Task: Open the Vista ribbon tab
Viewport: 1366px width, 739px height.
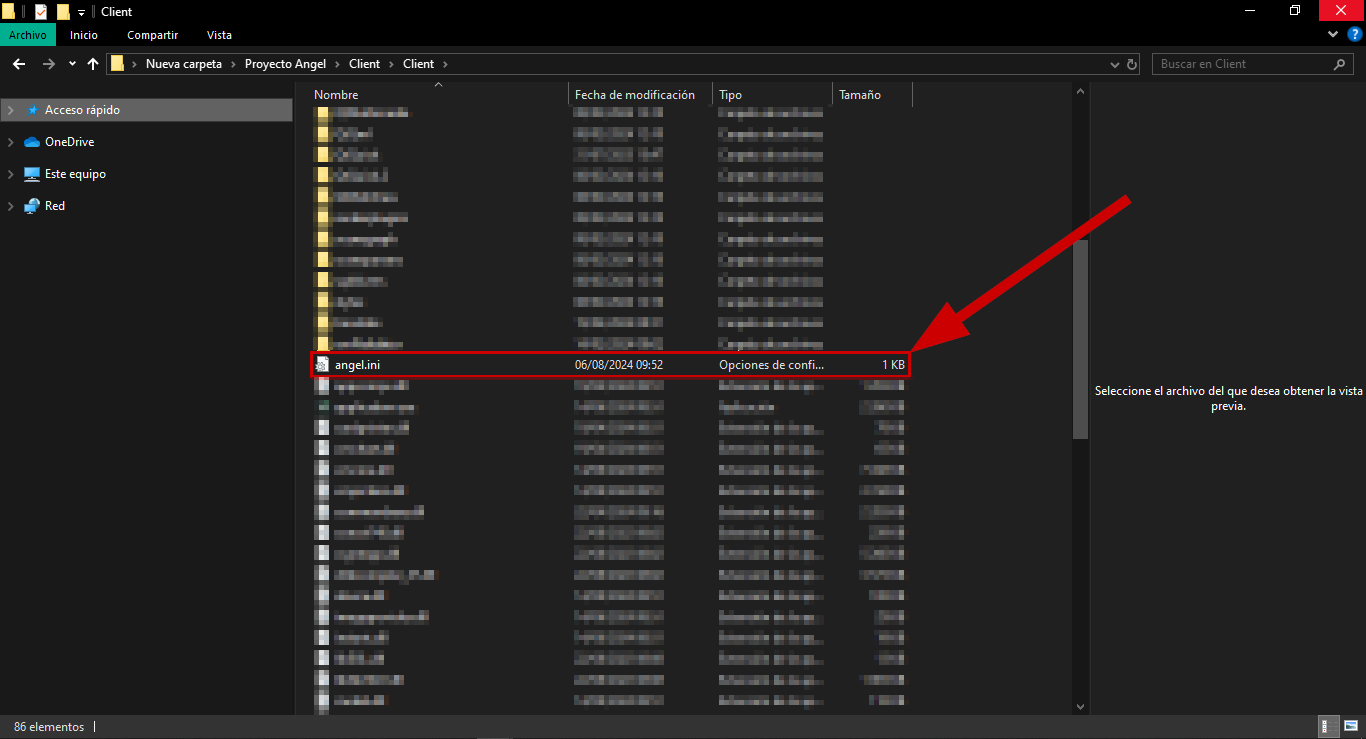Action: [219, 35]
